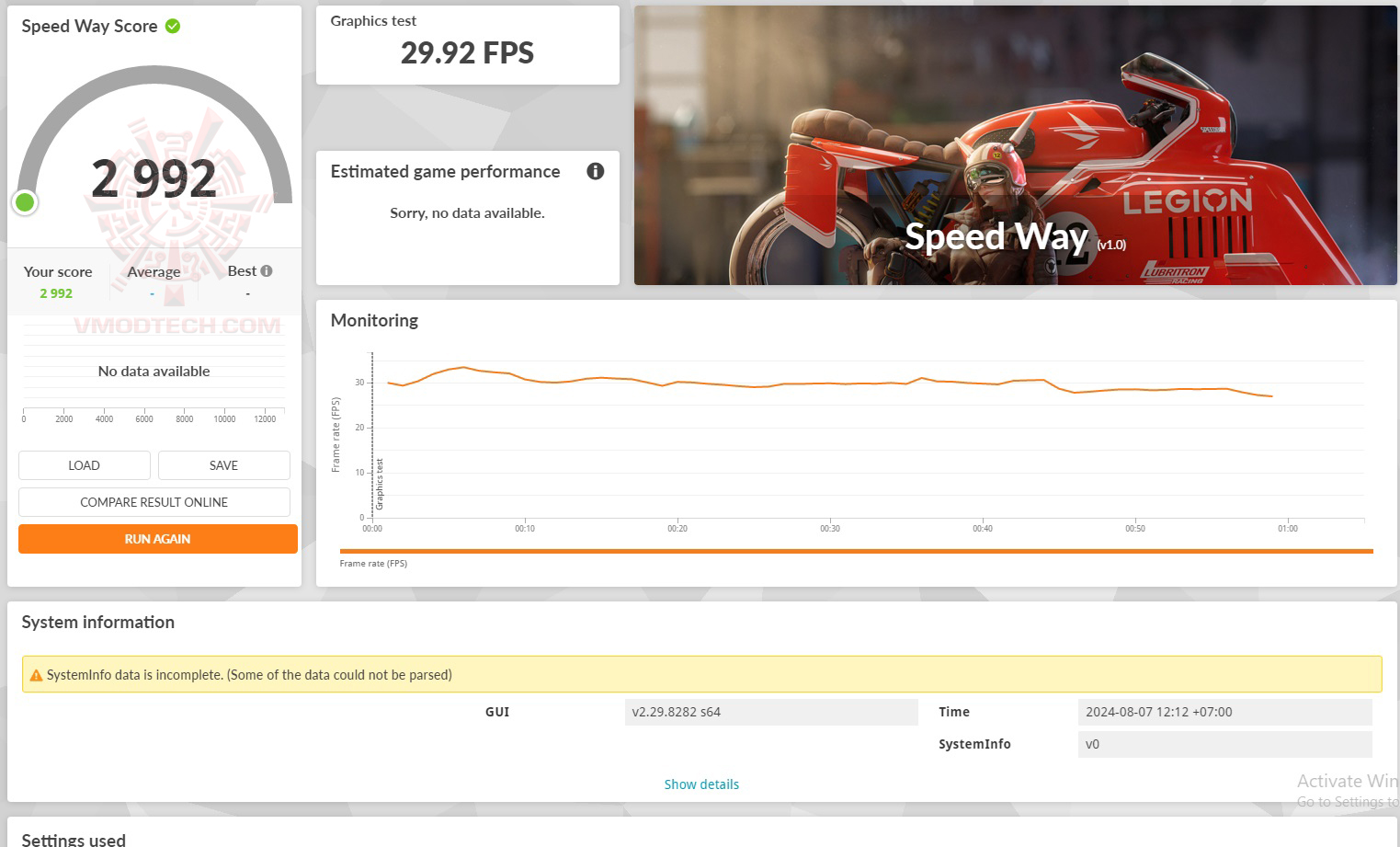Click the 'Sorry, no data available.' message

pyautogui.click(x=467, y=212)
